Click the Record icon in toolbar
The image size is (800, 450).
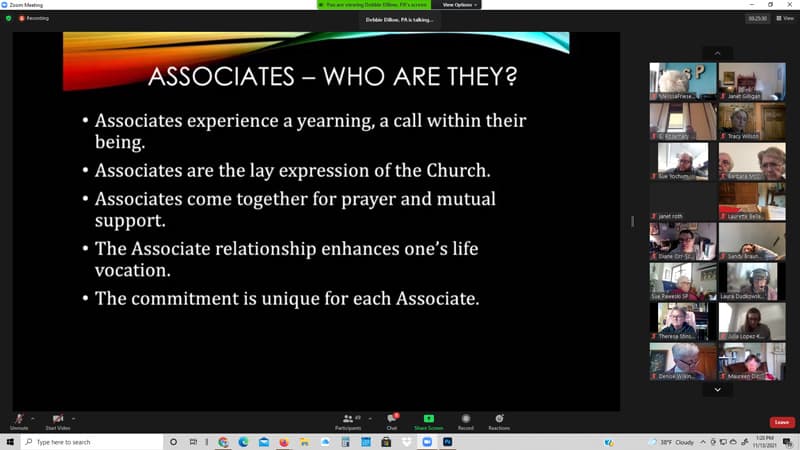pyautogui.click(x=466, y=419)
